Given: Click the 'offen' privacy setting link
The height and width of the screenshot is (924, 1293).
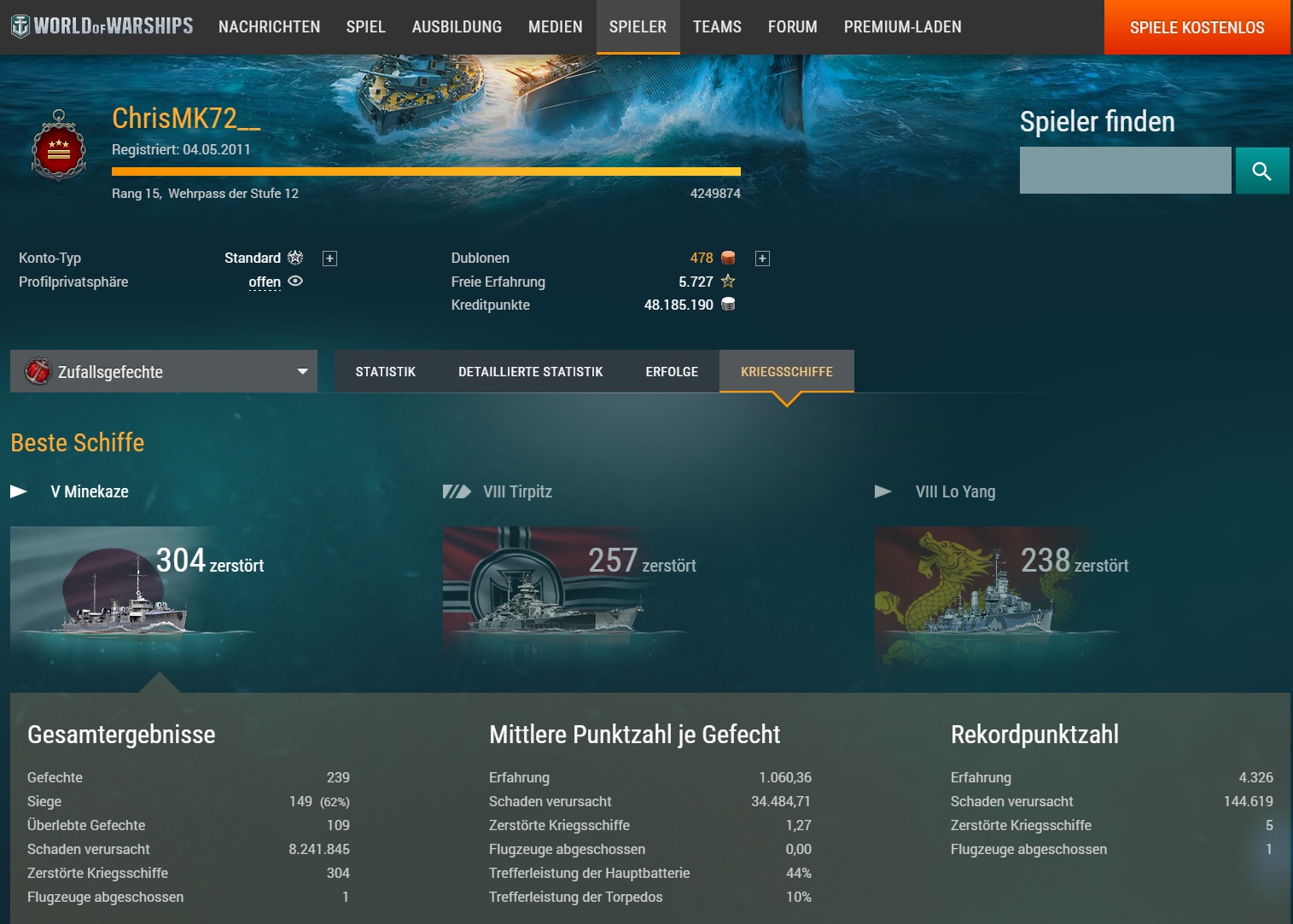Looking at the screenshot, I should click(265, 282).
